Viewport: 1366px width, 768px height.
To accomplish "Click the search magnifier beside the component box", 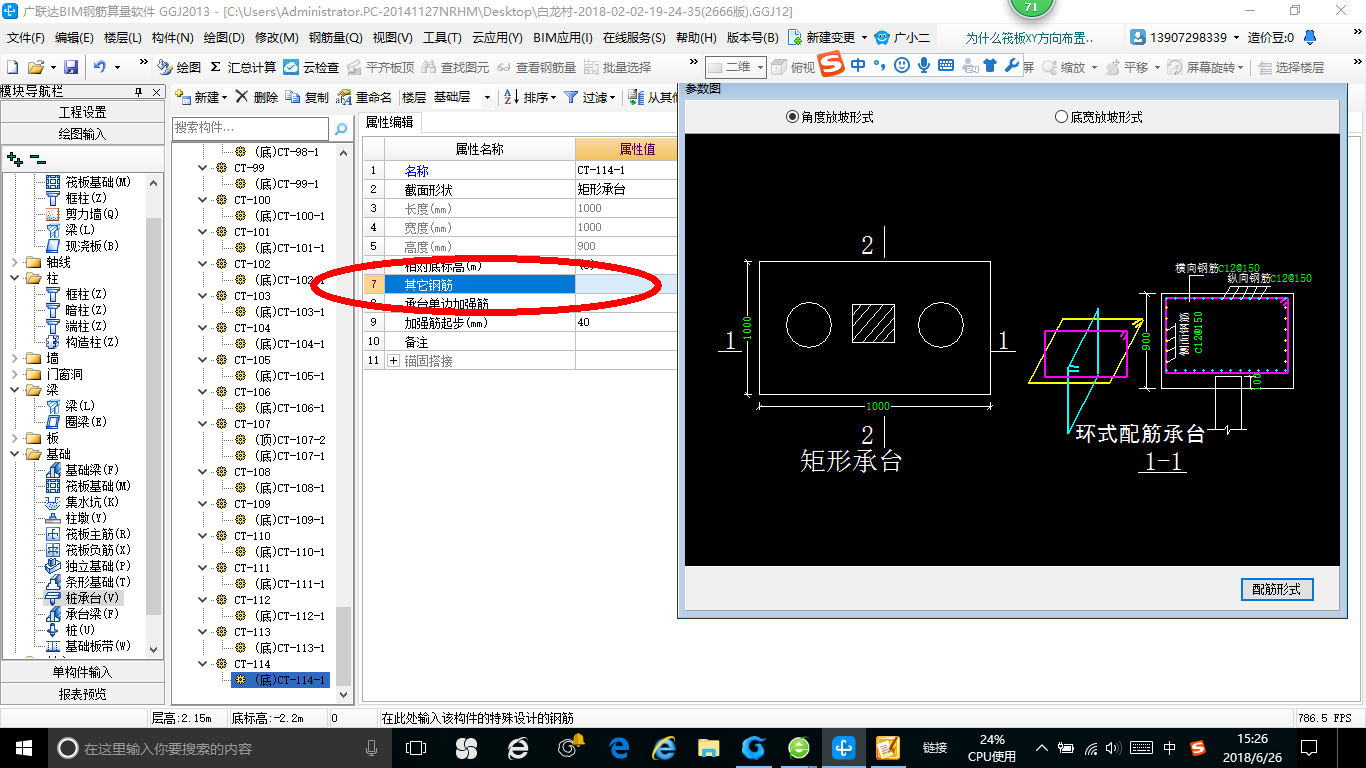I will pos(341,128).
